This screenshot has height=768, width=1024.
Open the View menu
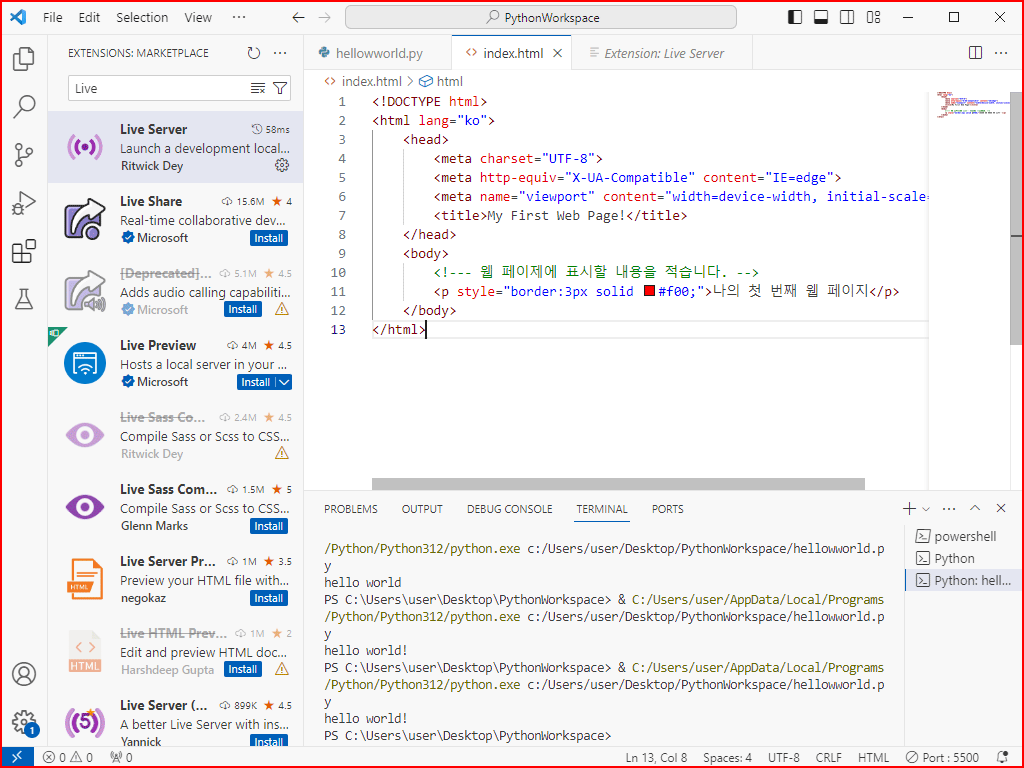coord(198,18)
